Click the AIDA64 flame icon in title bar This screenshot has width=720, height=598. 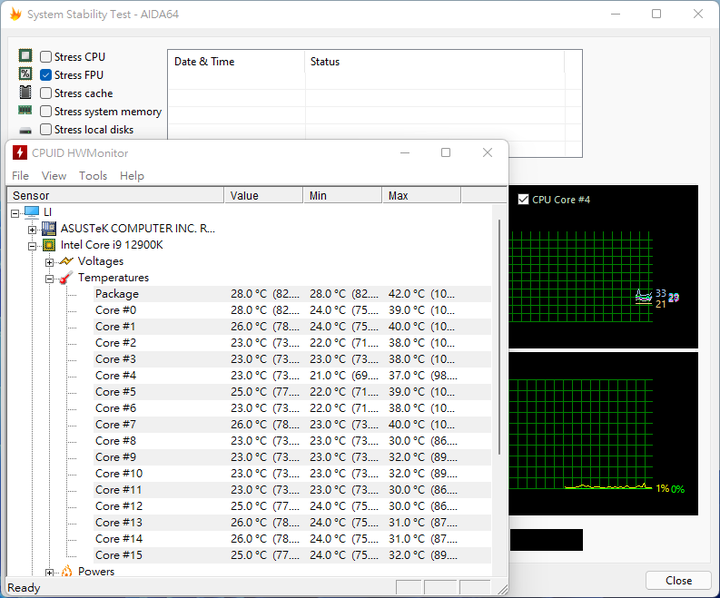click(x=16, y=14)
